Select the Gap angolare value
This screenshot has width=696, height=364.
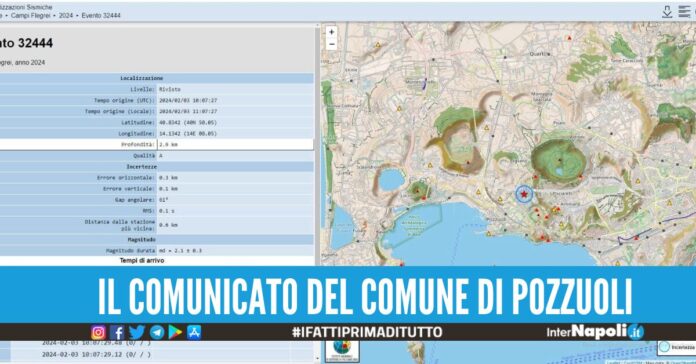[x=163, y=200]
